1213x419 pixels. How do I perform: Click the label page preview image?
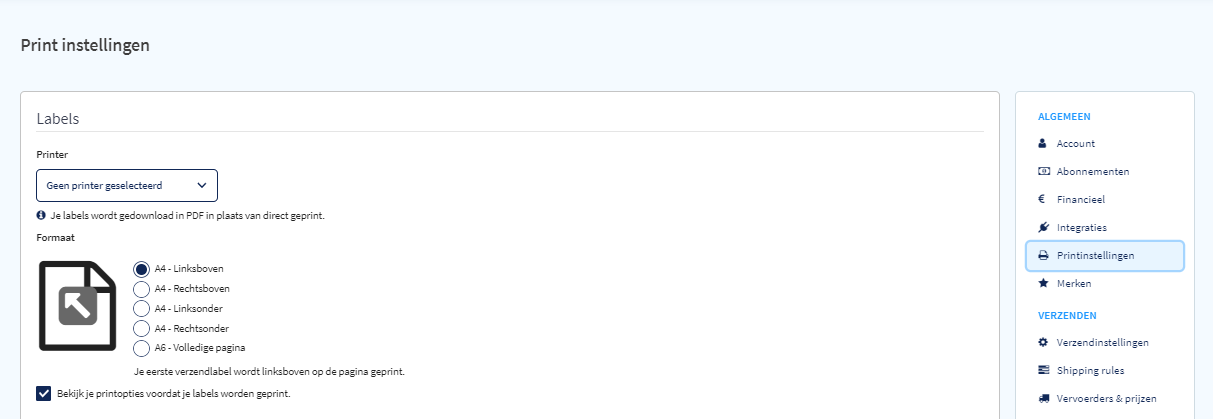click(78, 306)
